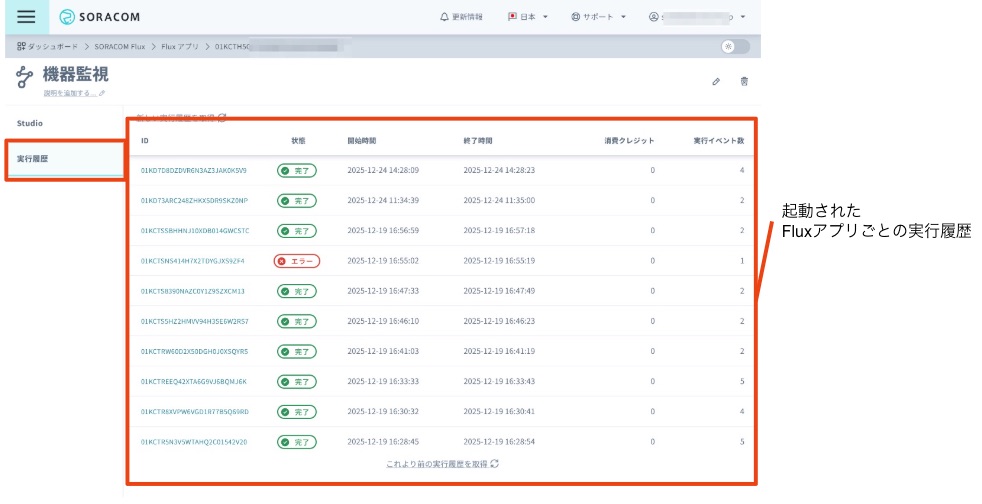Toggle the theme switch in breadcrumb bar

tap(734, 47)
